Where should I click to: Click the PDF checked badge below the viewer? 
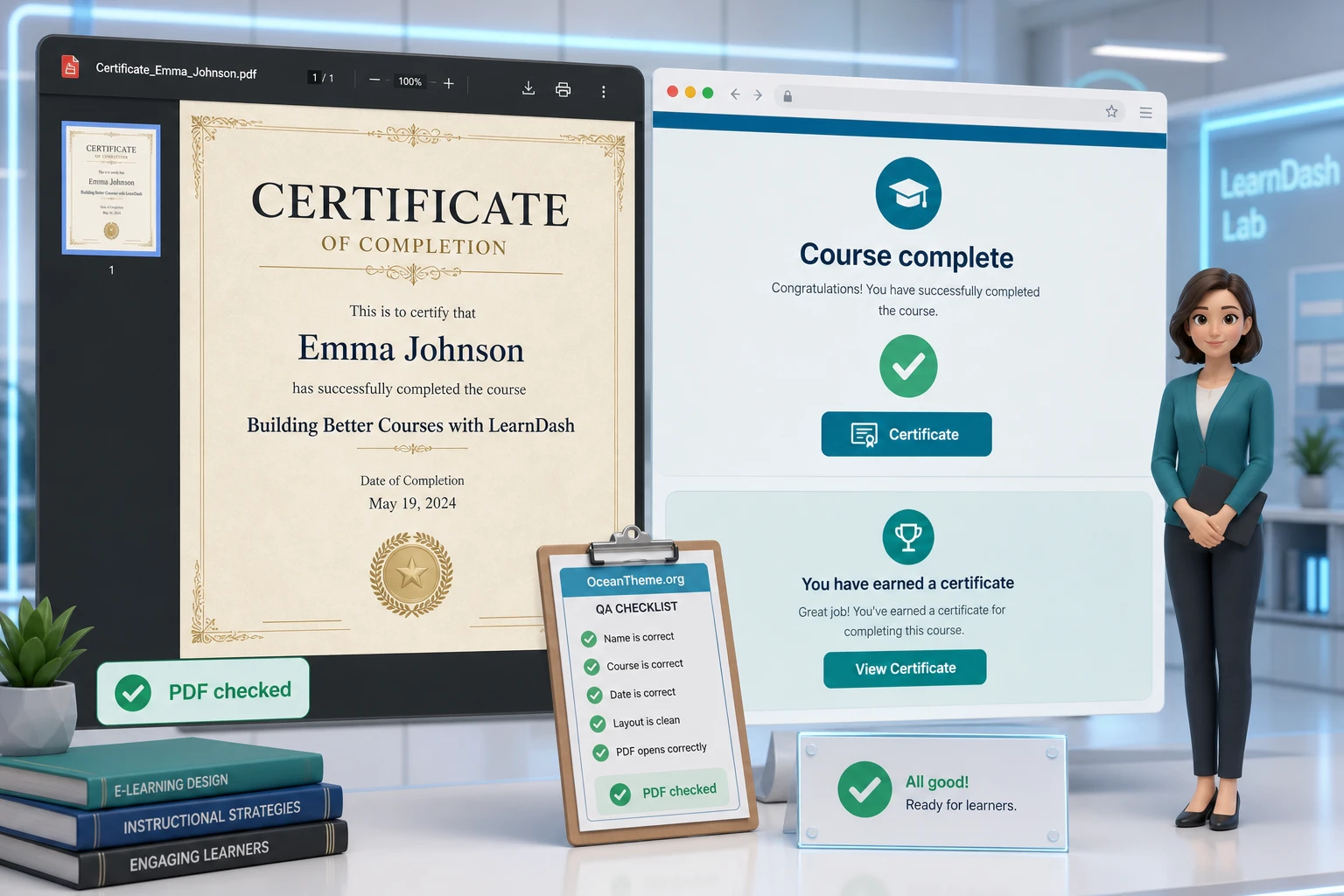click(203, 691)
